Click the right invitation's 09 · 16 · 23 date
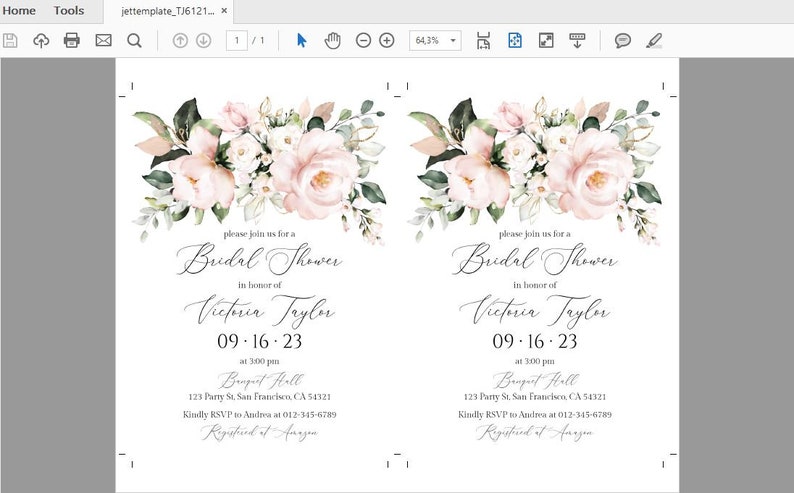 pyautogui.click(x=535, y=341)
